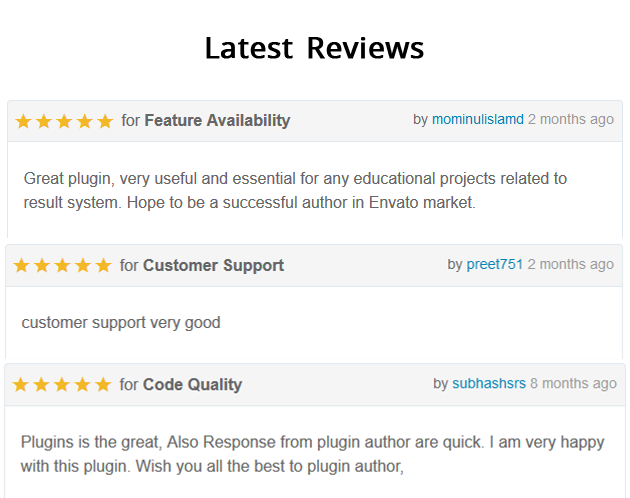Click fourth star in Customer Support rating
The image size is (630, 498).
pos(83,266)
